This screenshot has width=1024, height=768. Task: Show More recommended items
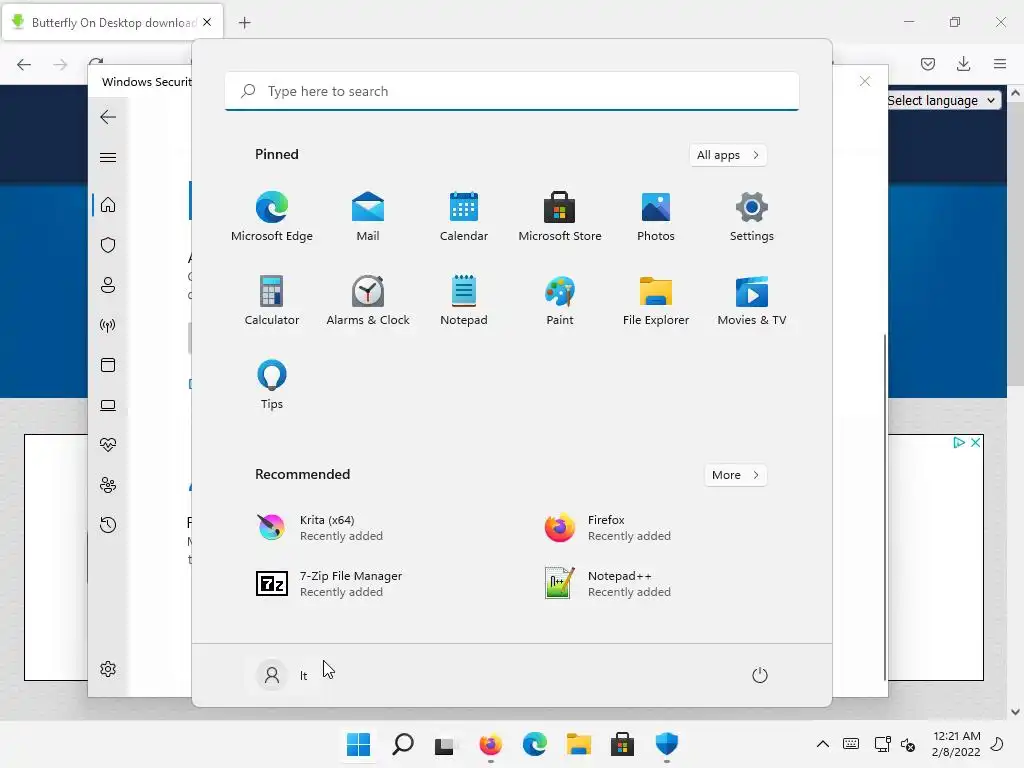coord(735,475)
